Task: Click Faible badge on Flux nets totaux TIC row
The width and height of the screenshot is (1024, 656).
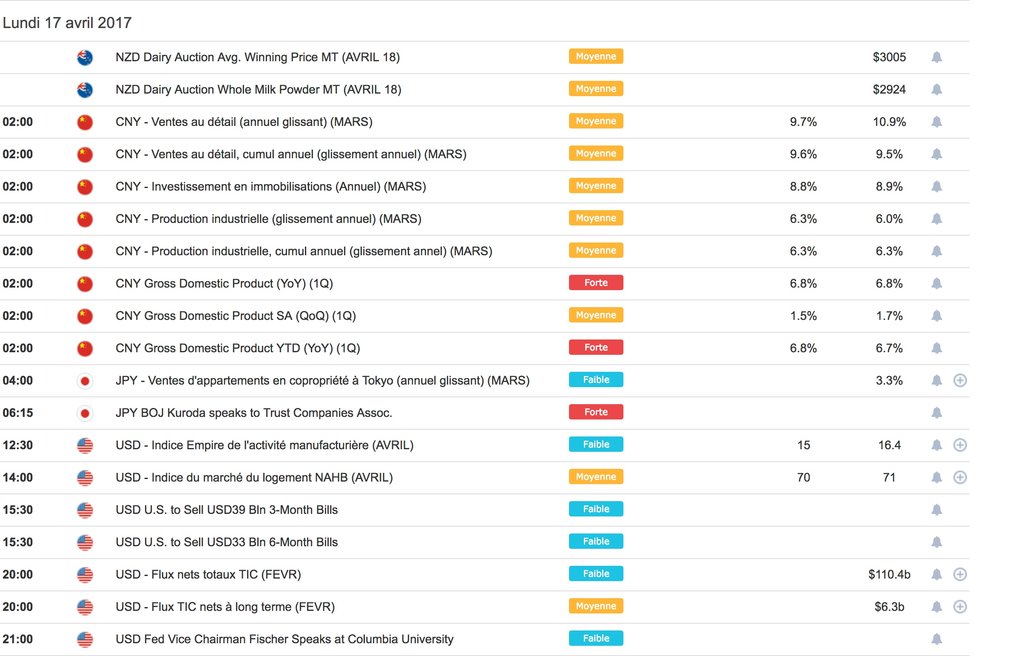Action: [x=596, y=574]
